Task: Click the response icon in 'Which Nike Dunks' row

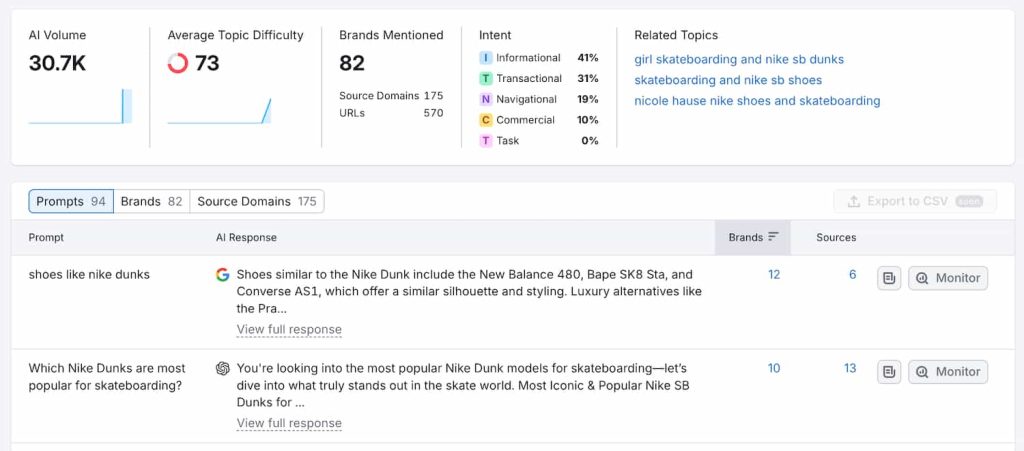Action: click(x=889, y=372)
